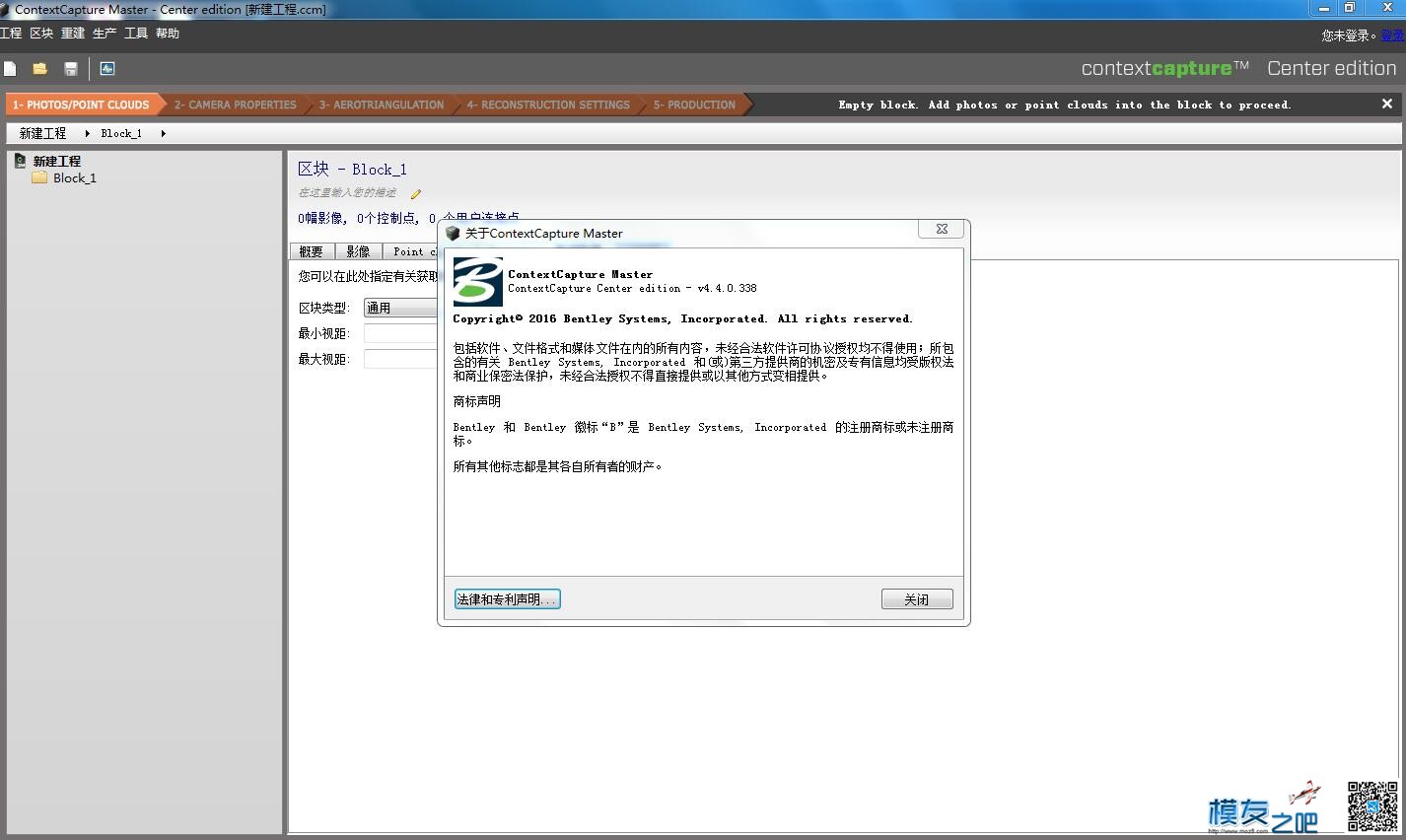Open the 工具 menu
This screenshot has height=840, width=1406.
[x=136, y=34]
